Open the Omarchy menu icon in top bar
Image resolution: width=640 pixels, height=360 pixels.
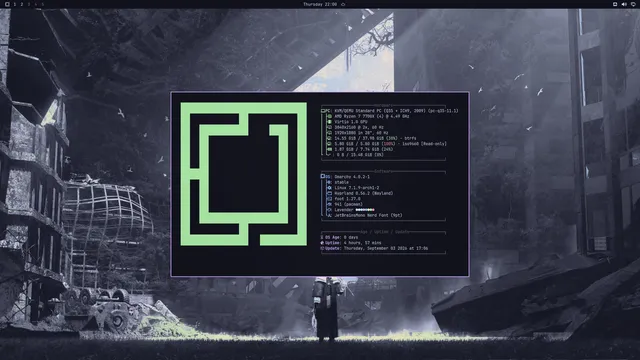point(7,4)
